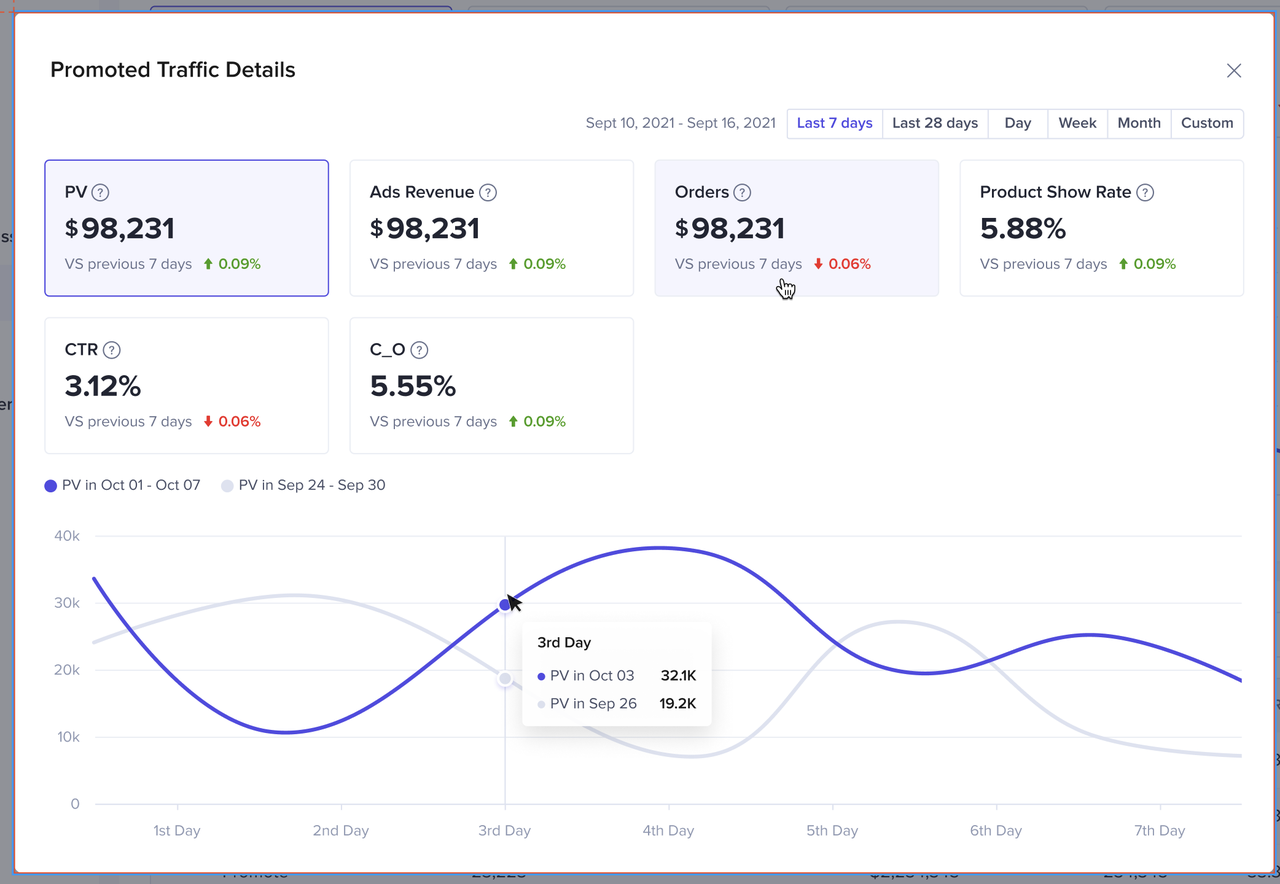Switch to Last 28 days range
Screen dimensions: 1280x884
[x=934, y=123]
